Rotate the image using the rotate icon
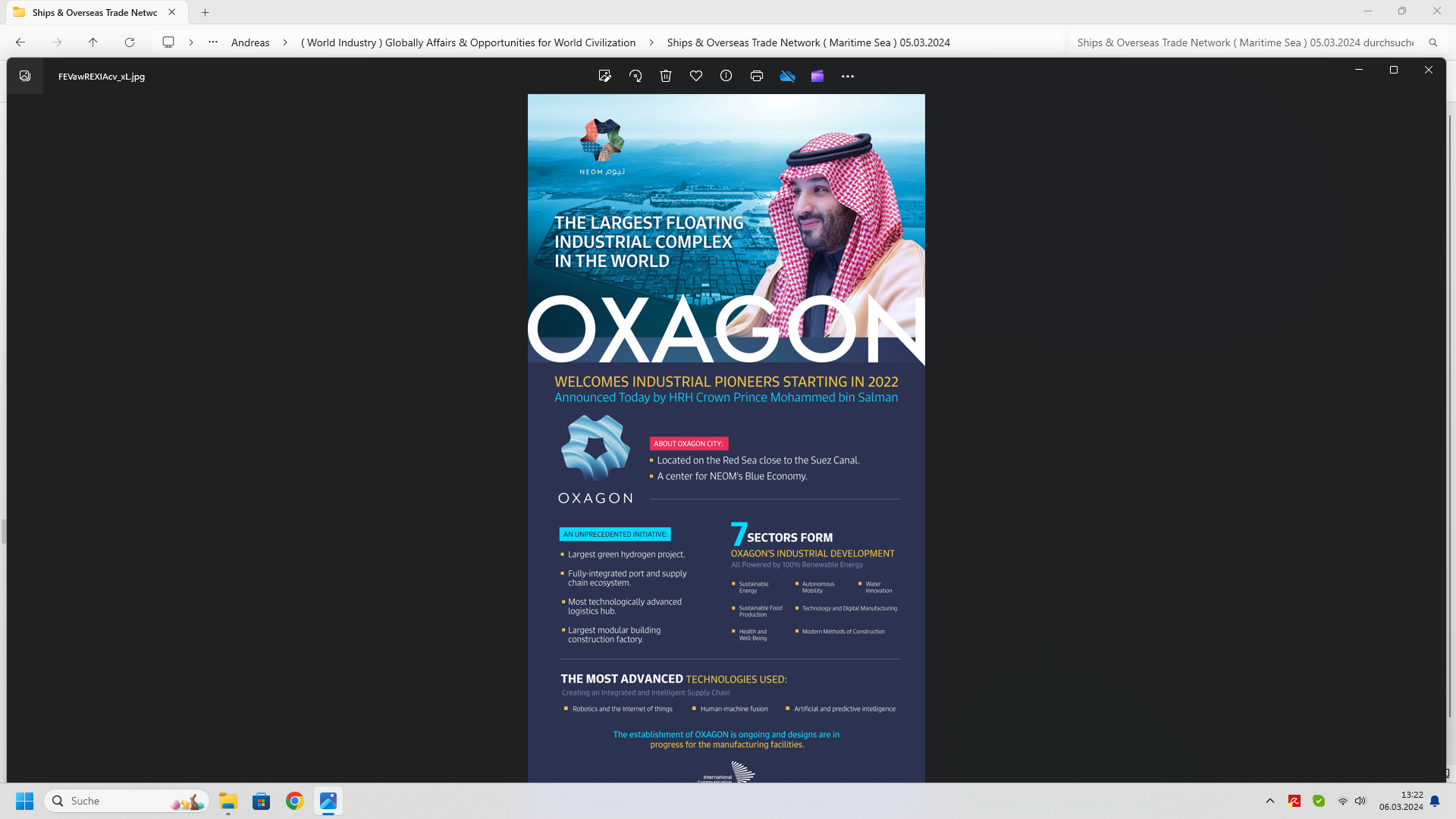Viewport: 1456px width, 819px height. 635,76
